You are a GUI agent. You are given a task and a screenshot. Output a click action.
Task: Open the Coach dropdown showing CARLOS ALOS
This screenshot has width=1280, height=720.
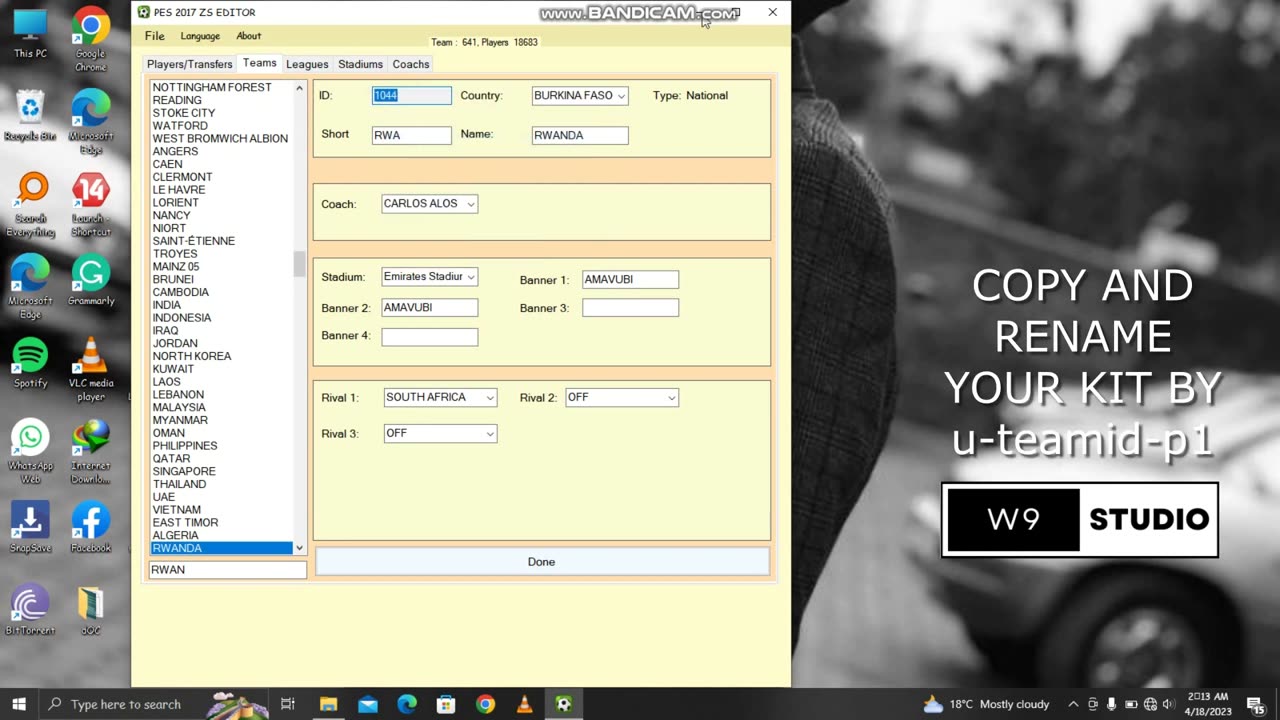[x=430, y=204]
